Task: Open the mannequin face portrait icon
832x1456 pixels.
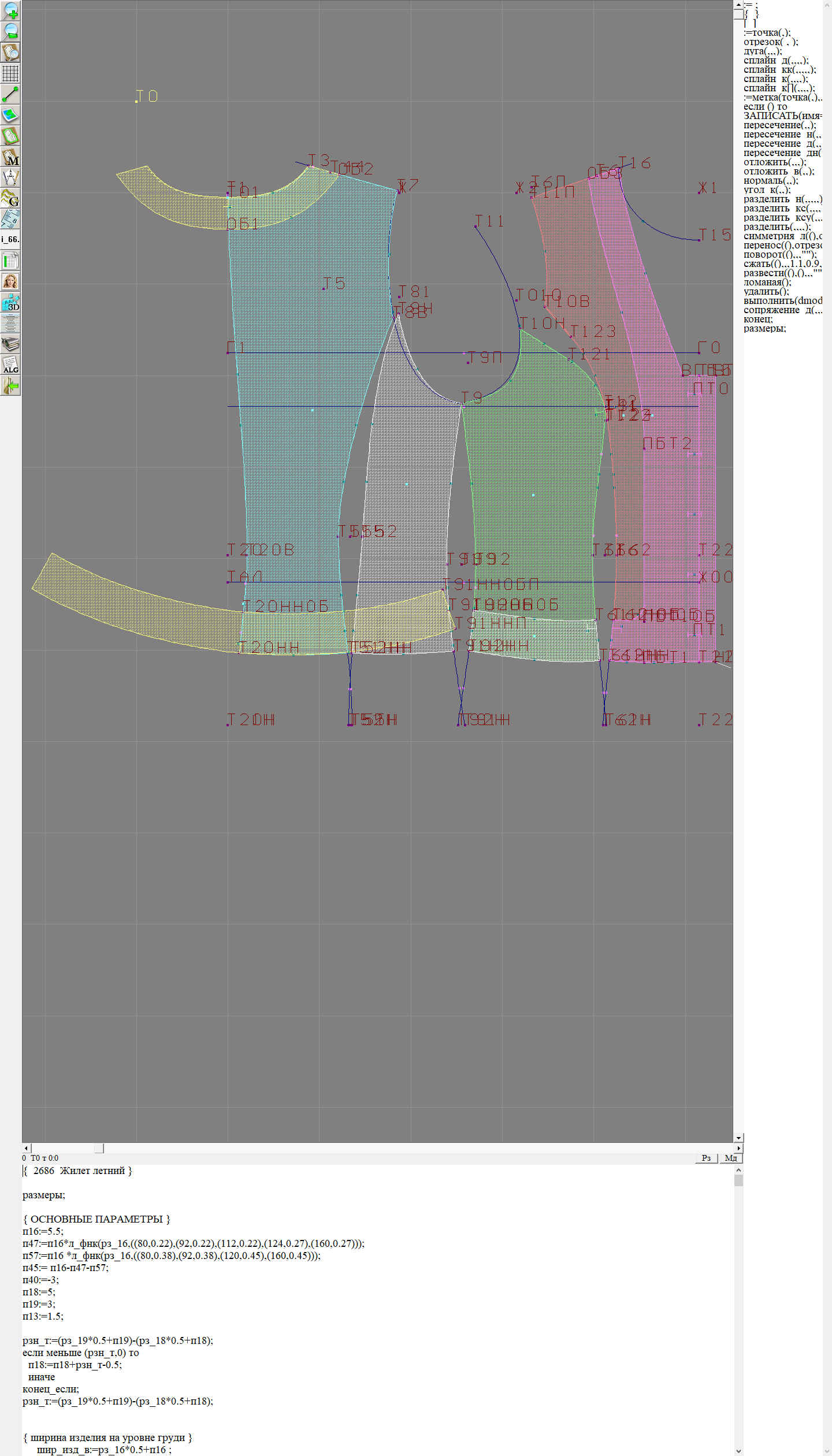Action: [x=10, y=281]
